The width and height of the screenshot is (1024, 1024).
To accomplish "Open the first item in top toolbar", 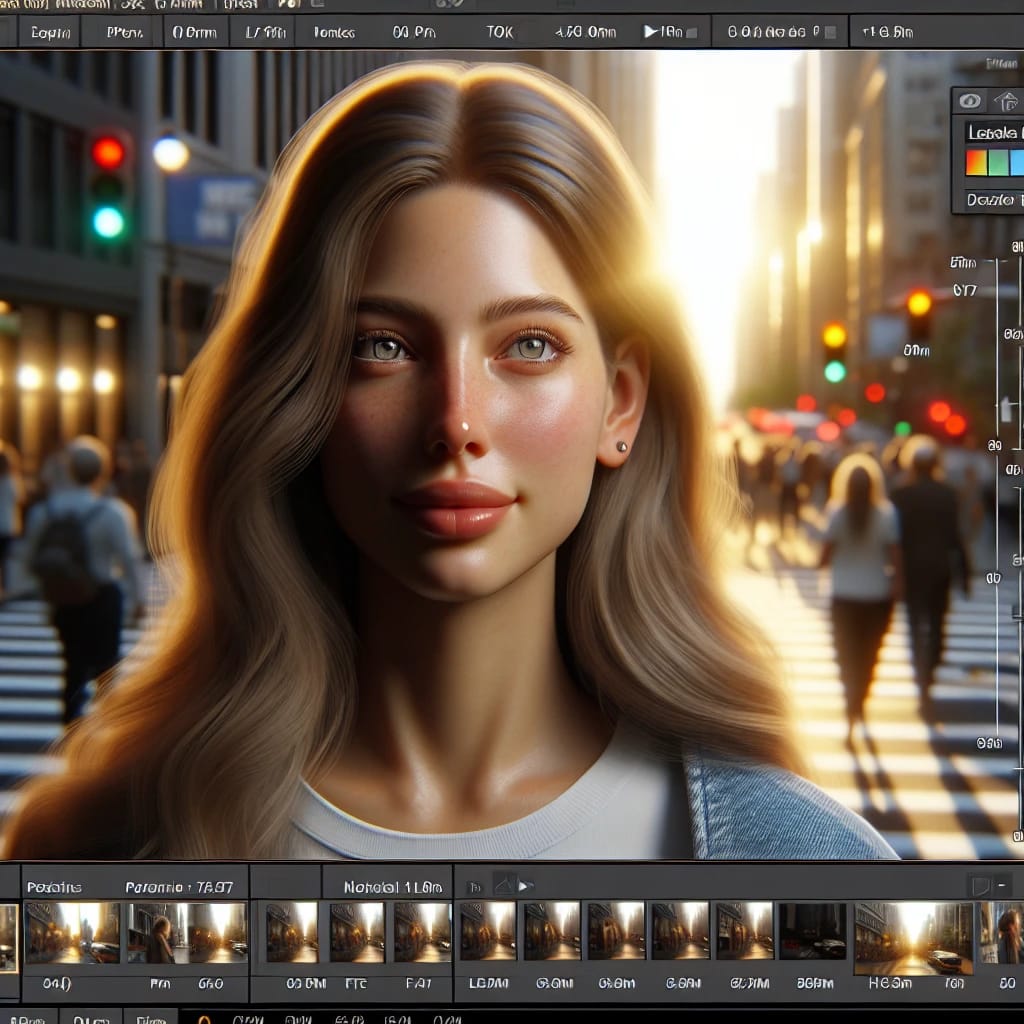I will click(50, 32).
